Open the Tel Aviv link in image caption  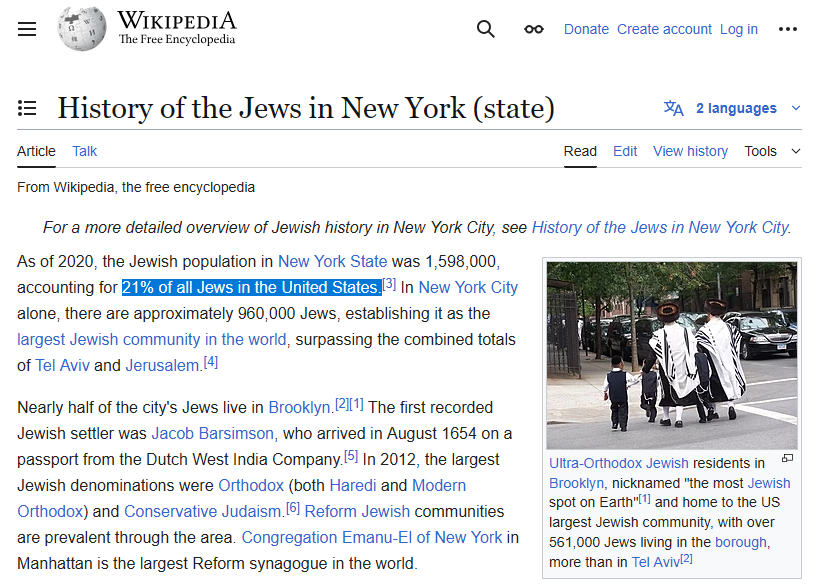(x=656, y=562)
